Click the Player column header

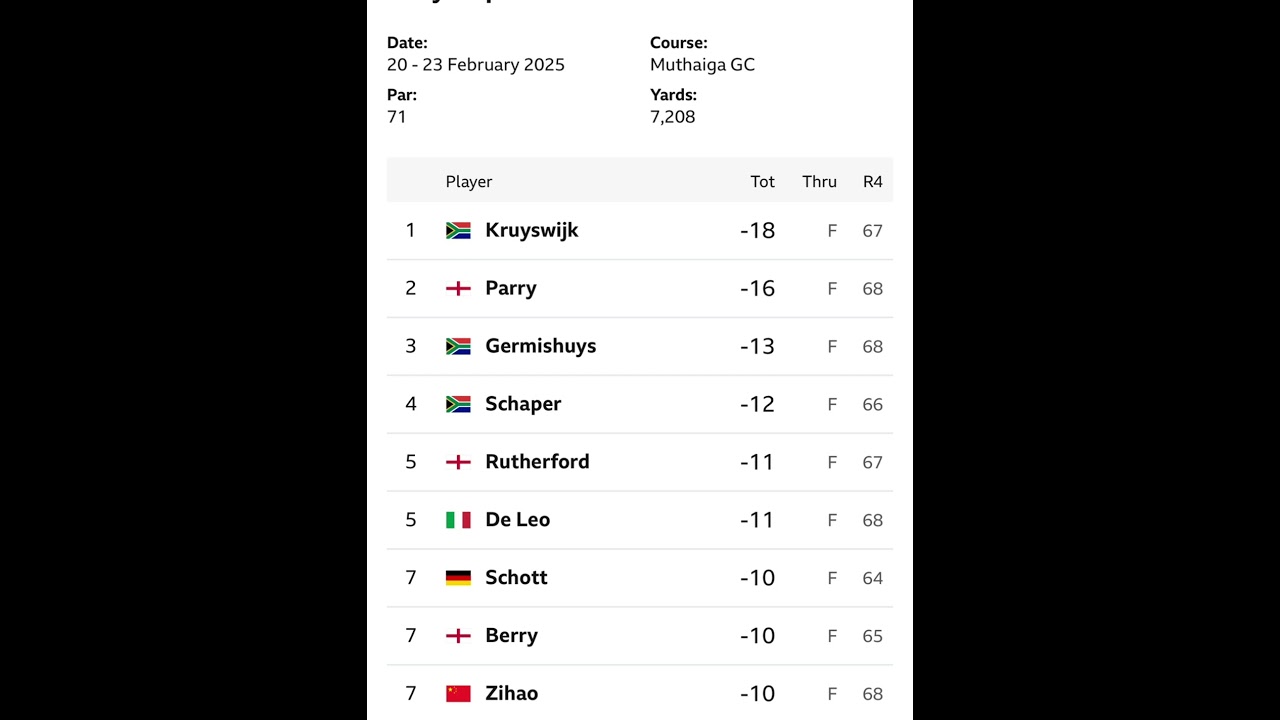[x=469, y=181]
